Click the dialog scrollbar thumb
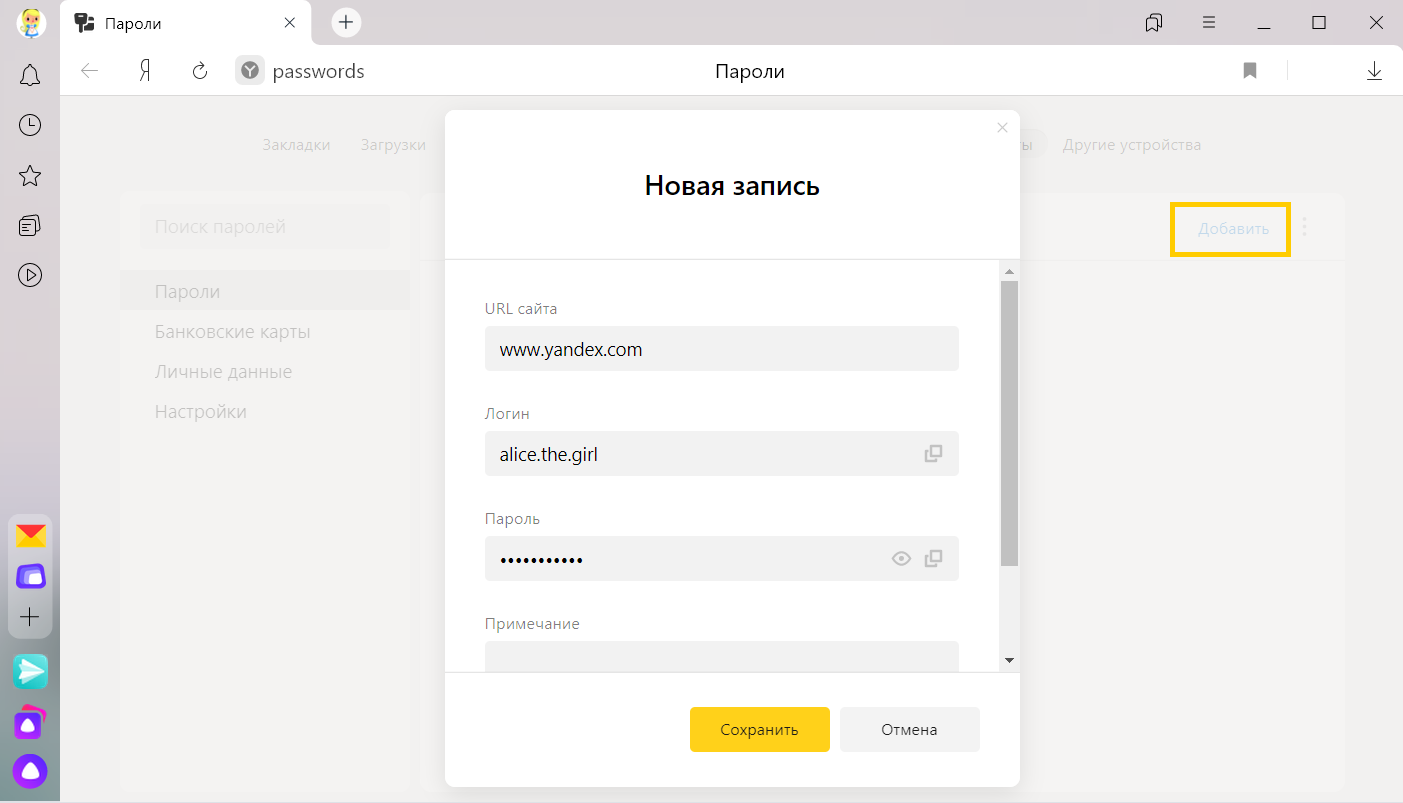Screen dimensions: 1403x803 point(1009,423)
